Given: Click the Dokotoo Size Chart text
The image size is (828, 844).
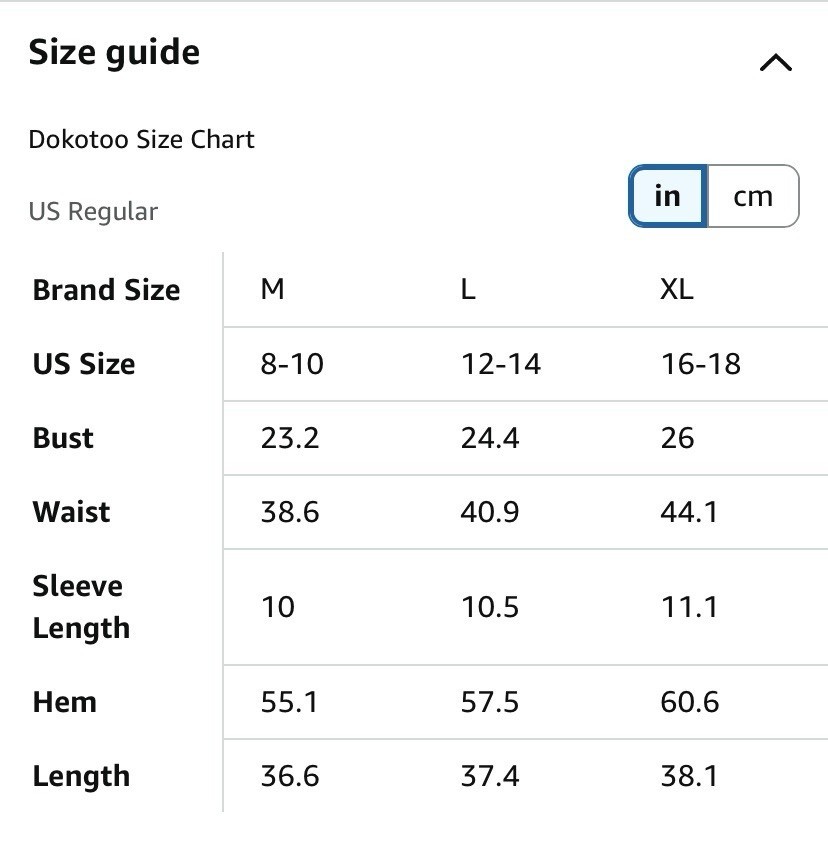Looking at the screenshot, I should point(142,139).
